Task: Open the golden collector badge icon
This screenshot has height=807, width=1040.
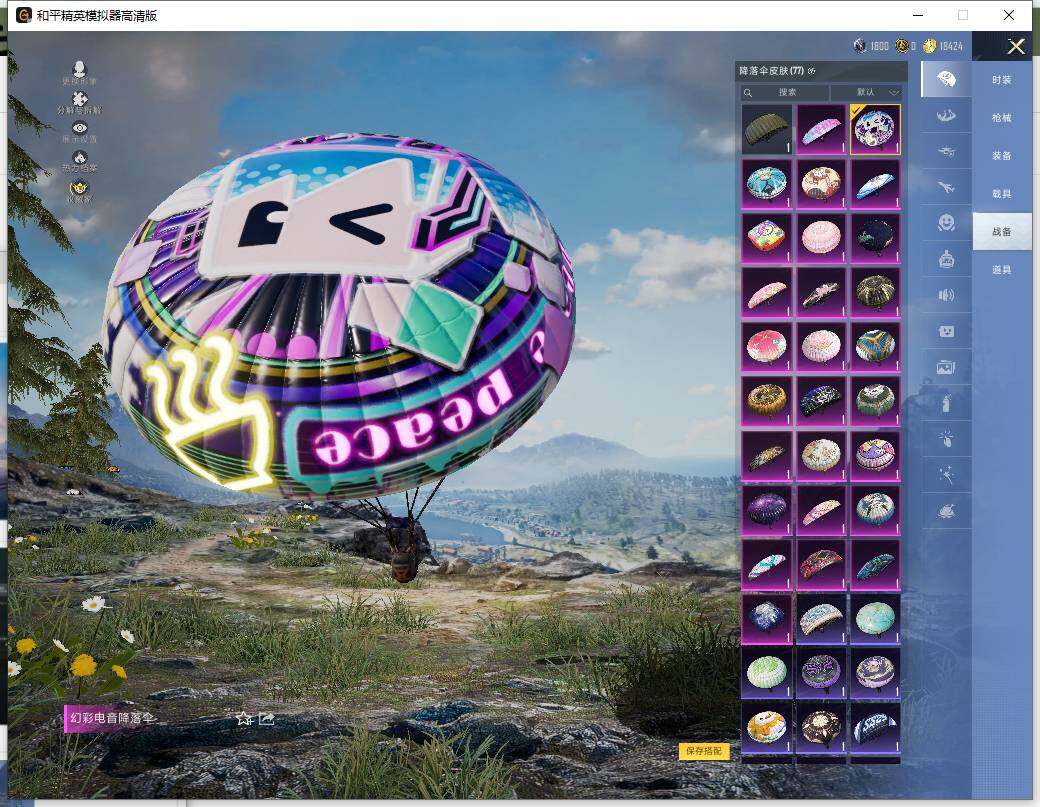Action: pos(79,188)
